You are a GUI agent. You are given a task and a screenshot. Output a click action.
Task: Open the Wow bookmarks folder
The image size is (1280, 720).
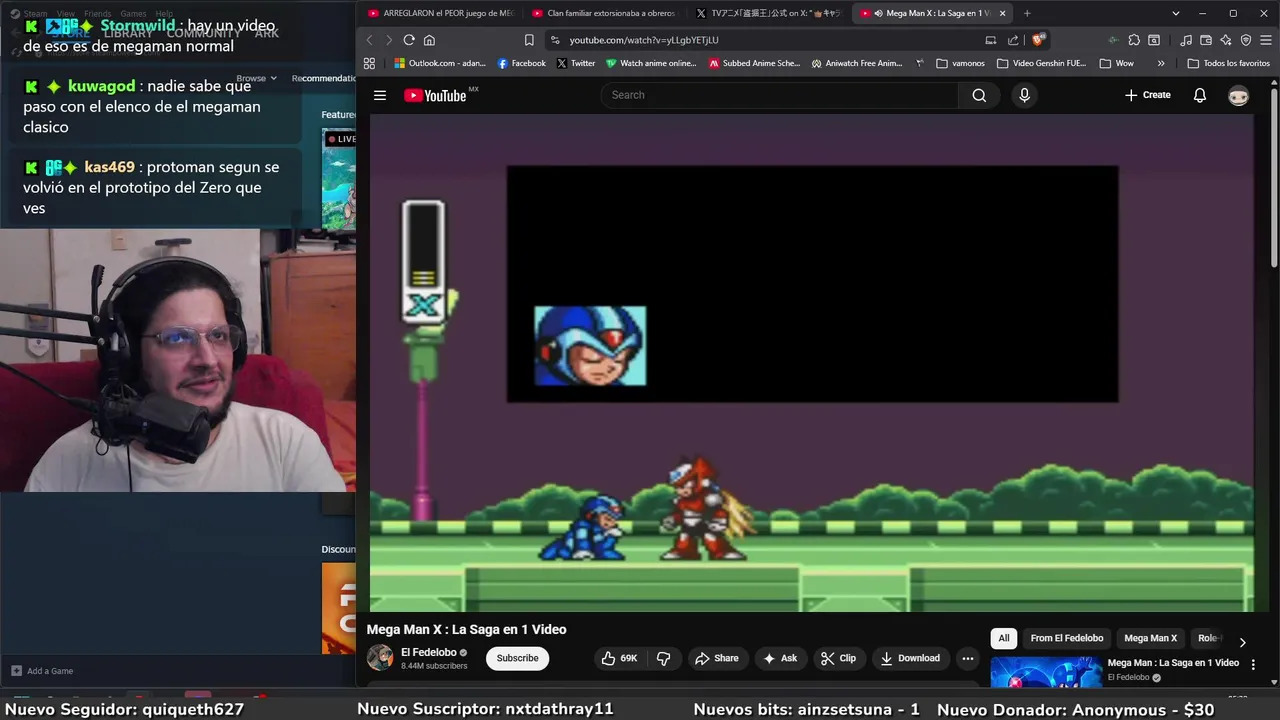pos(1117,63)
